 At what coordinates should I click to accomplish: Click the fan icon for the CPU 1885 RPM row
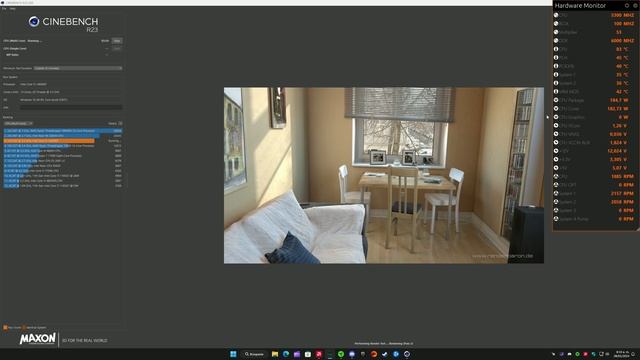556,176
